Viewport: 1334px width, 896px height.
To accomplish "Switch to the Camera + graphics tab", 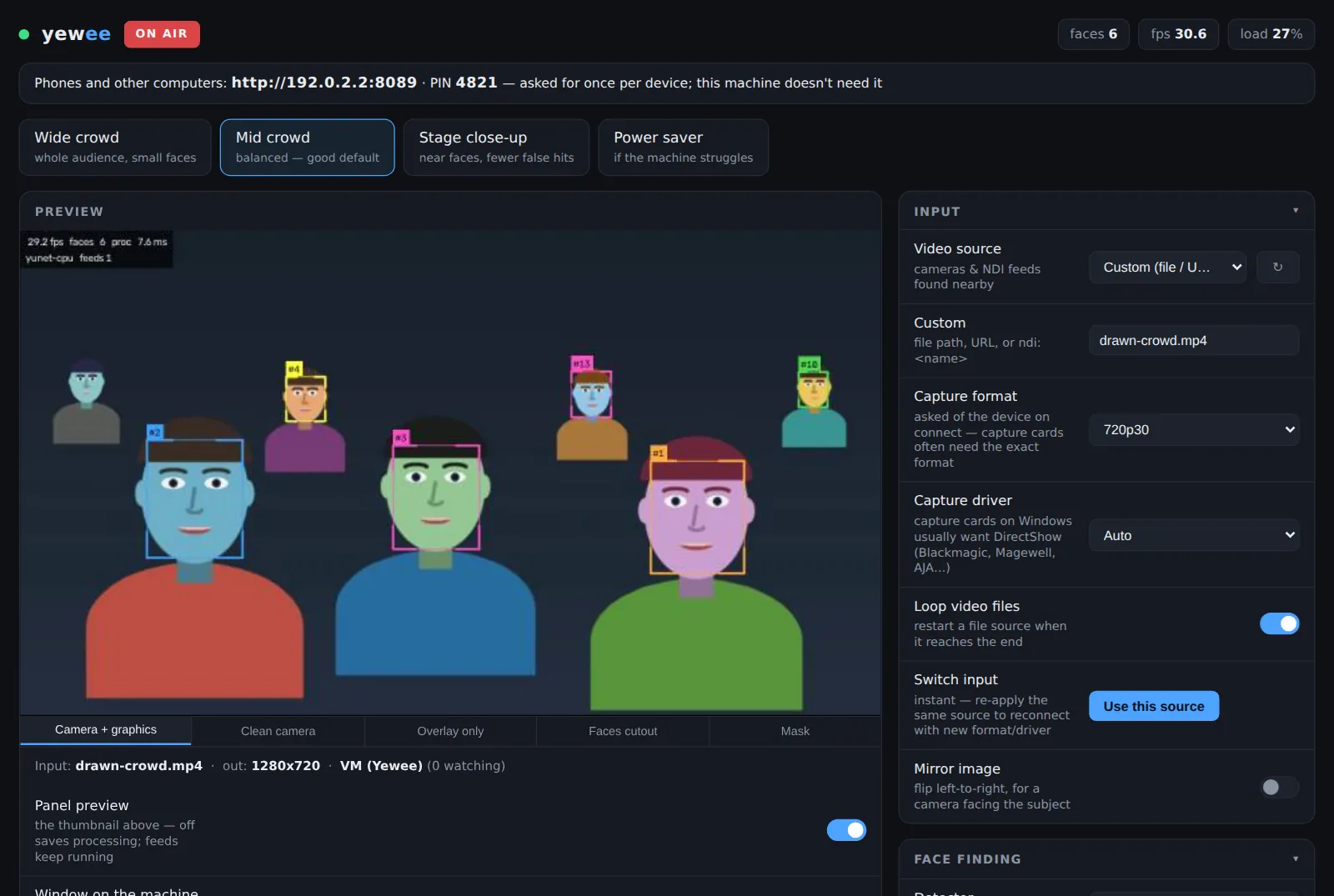I will [106, 730].
